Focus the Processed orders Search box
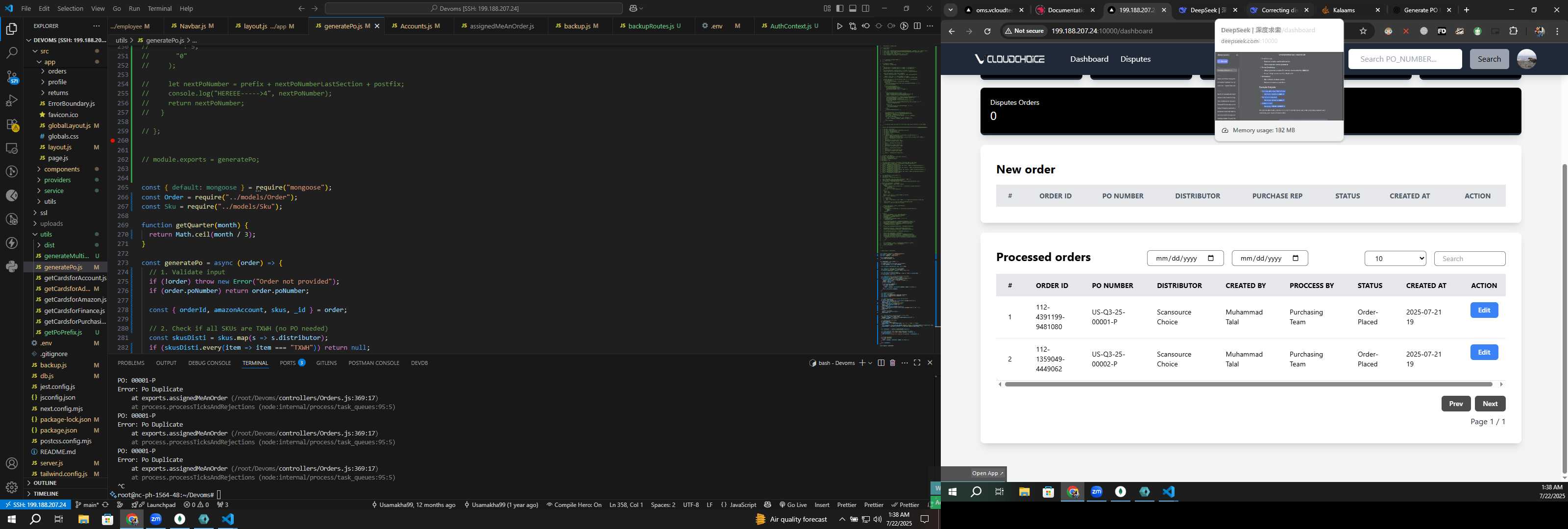This screenshot has height=529, width=1568. point(1470,259)
